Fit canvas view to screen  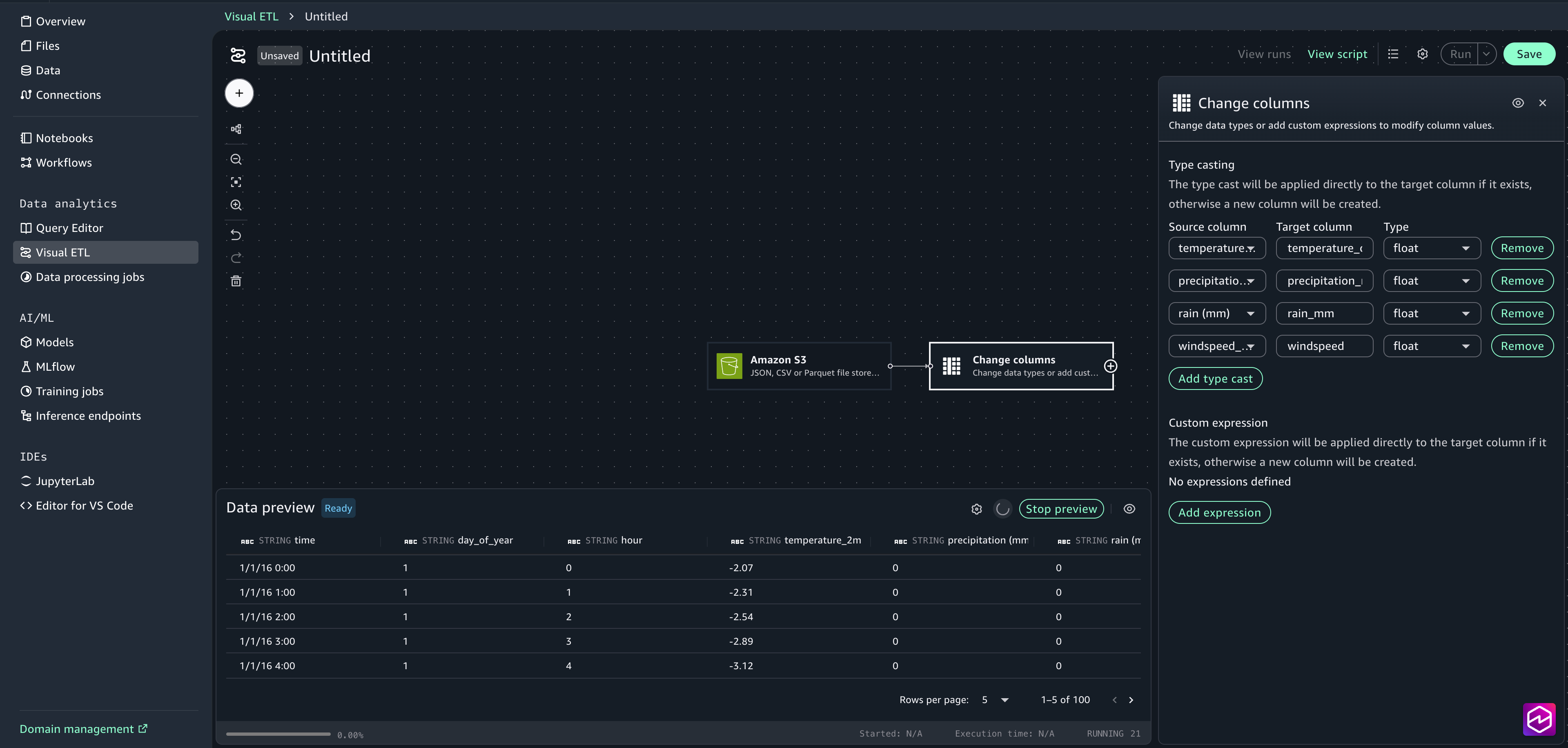(236, 182)
